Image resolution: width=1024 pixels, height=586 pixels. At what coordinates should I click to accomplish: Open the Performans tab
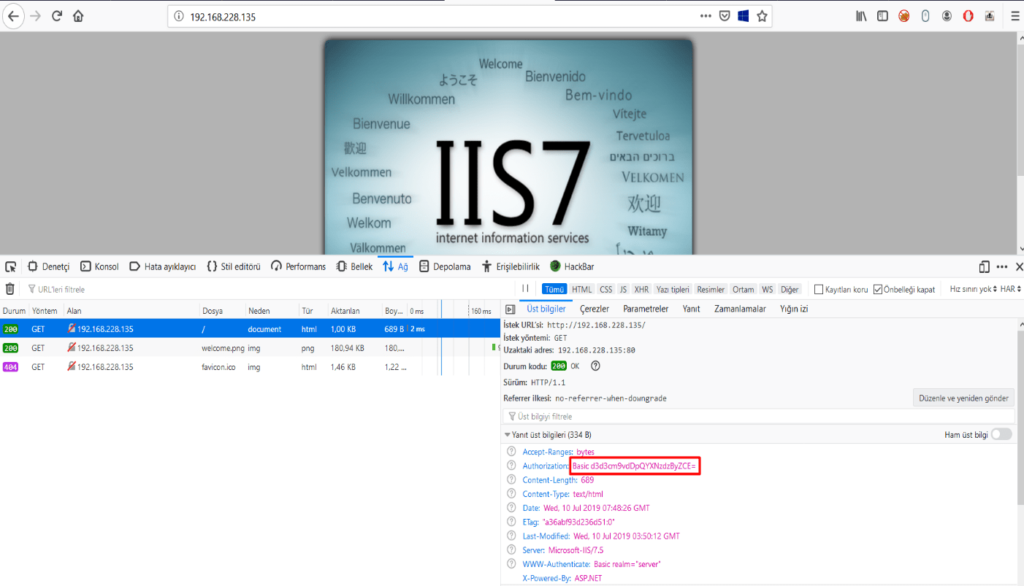[x=298, y=267]
